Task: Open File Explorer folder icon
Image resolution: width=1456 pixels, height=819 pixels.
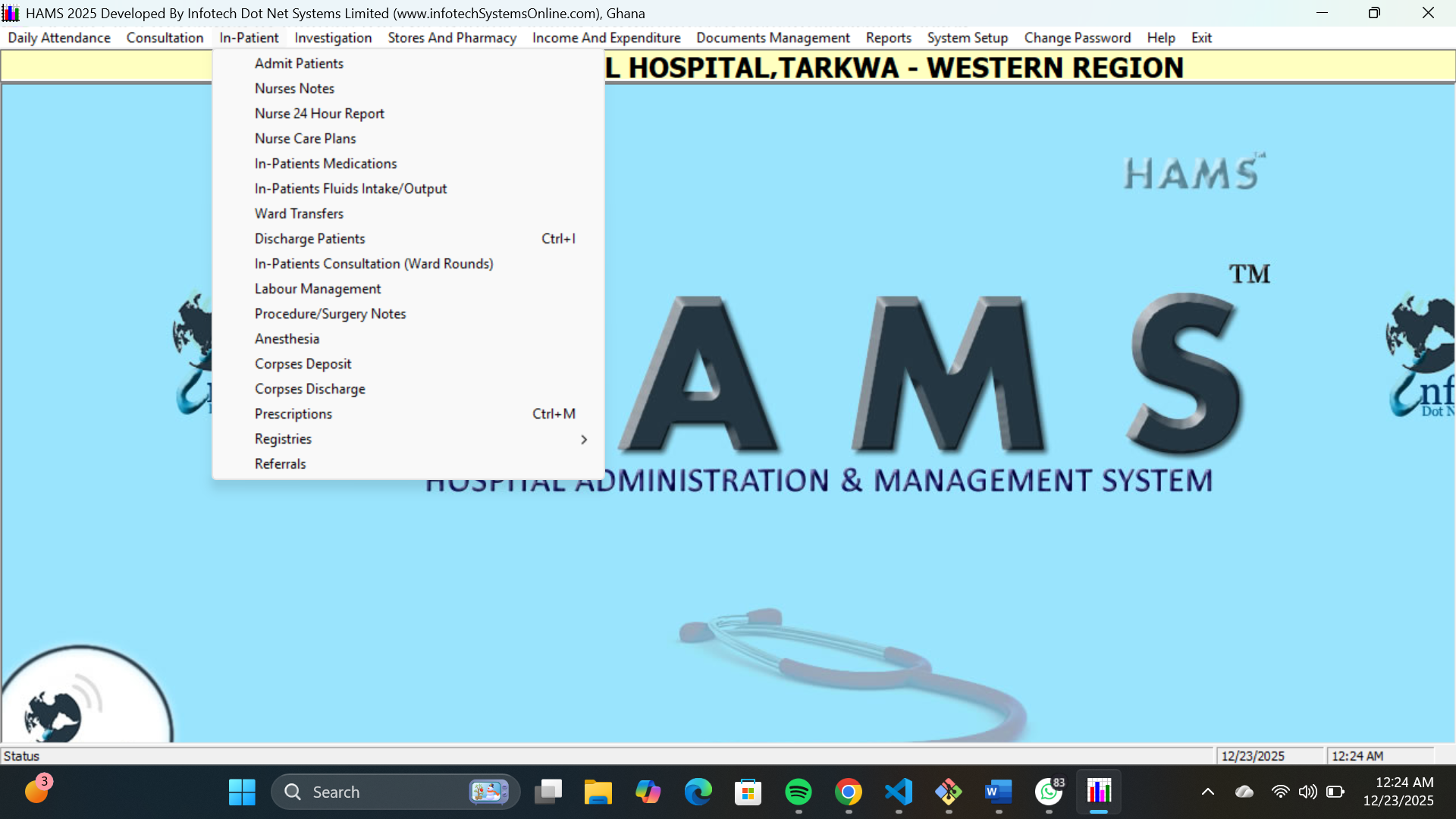Action: pyautogui.click(x=598, y=792)
